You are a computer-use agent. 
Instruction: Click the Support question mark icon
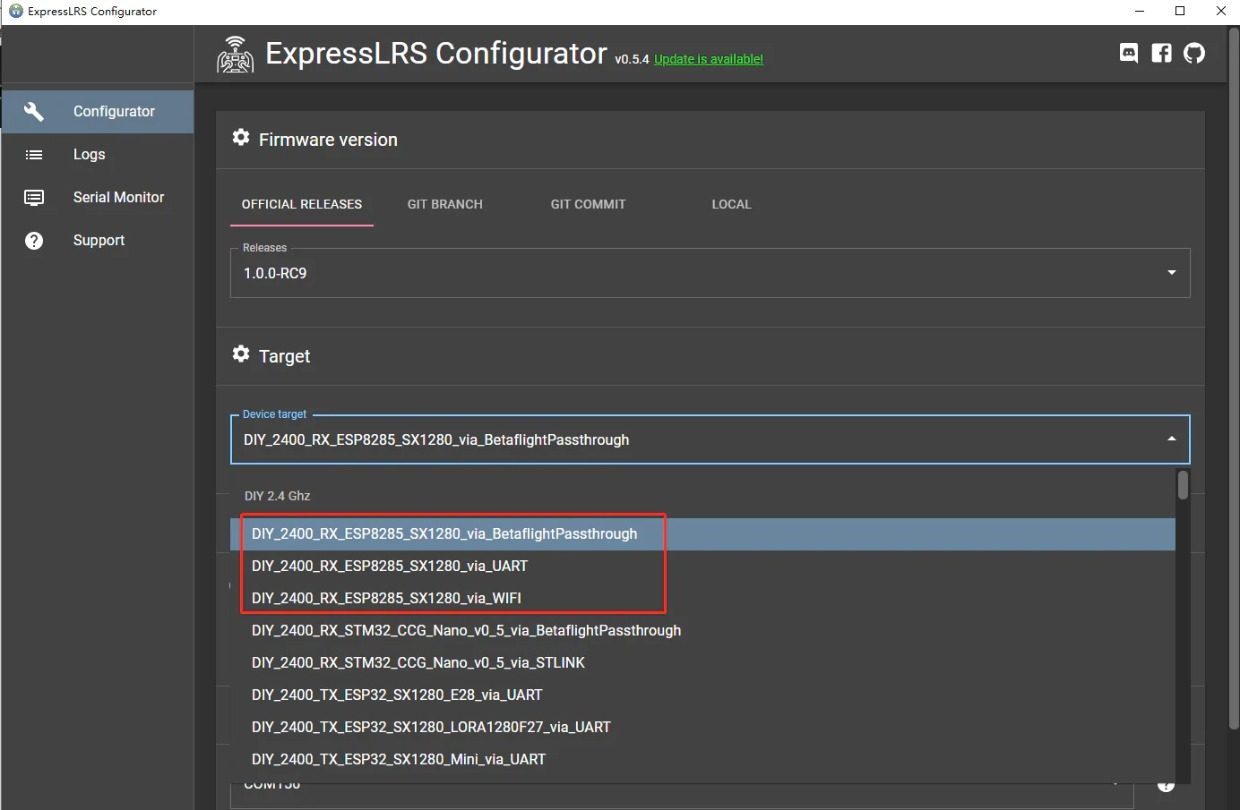34,240
